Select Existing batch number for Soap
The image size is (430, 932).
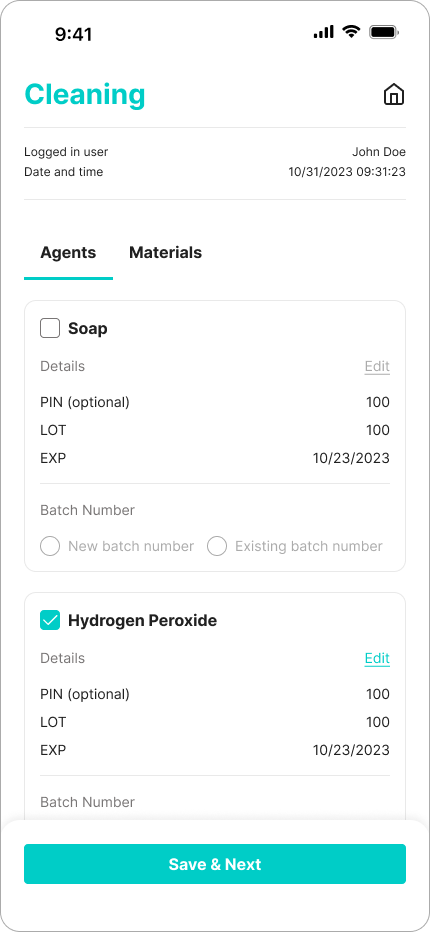217,546
